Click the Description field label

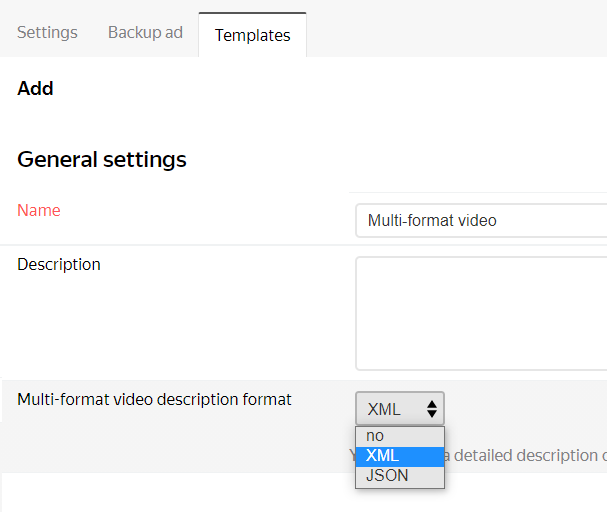[59, 265]
